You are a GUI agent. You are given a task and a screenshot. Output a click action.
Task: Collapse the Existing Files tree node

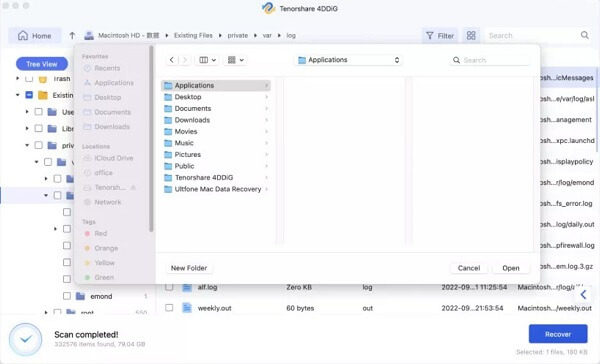pos(18,95)
